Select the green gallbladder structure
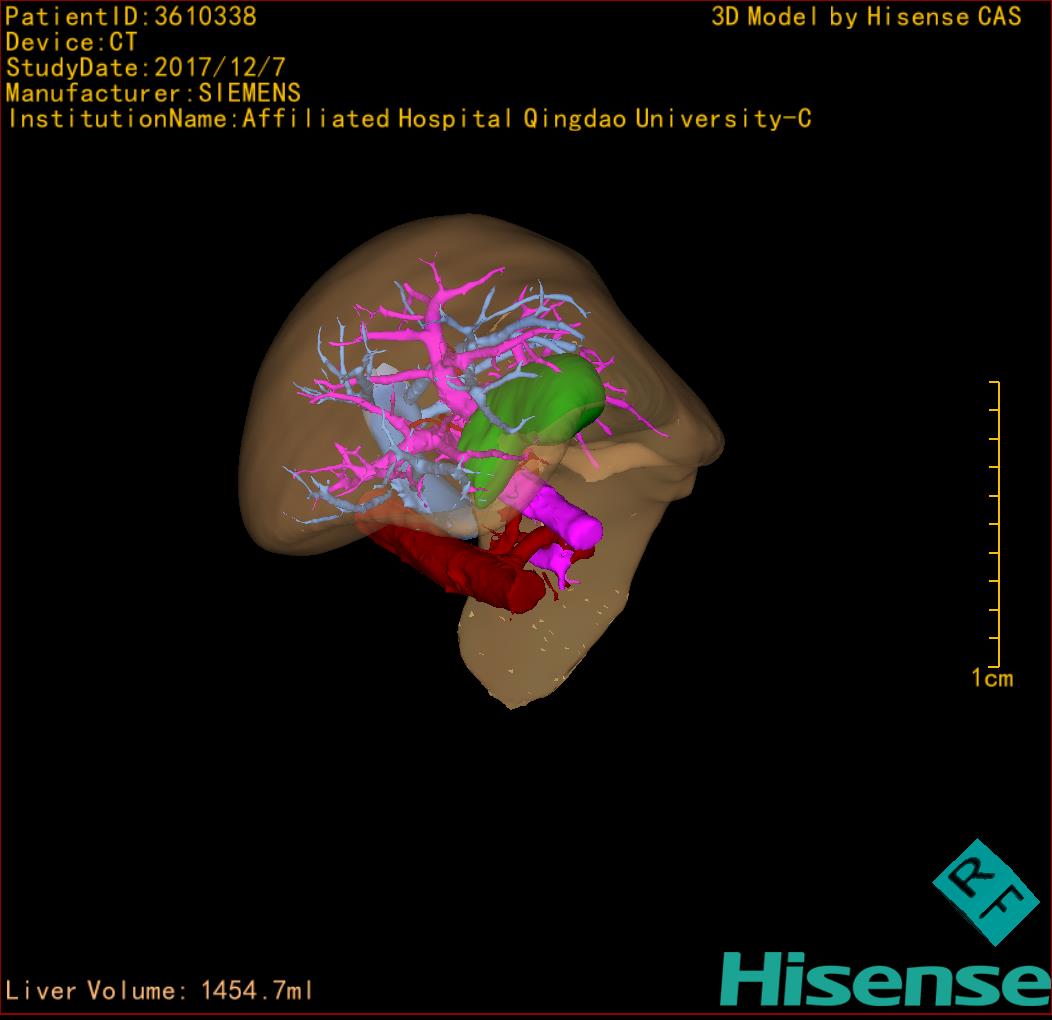The image size is (1052, 1020). 545,411
